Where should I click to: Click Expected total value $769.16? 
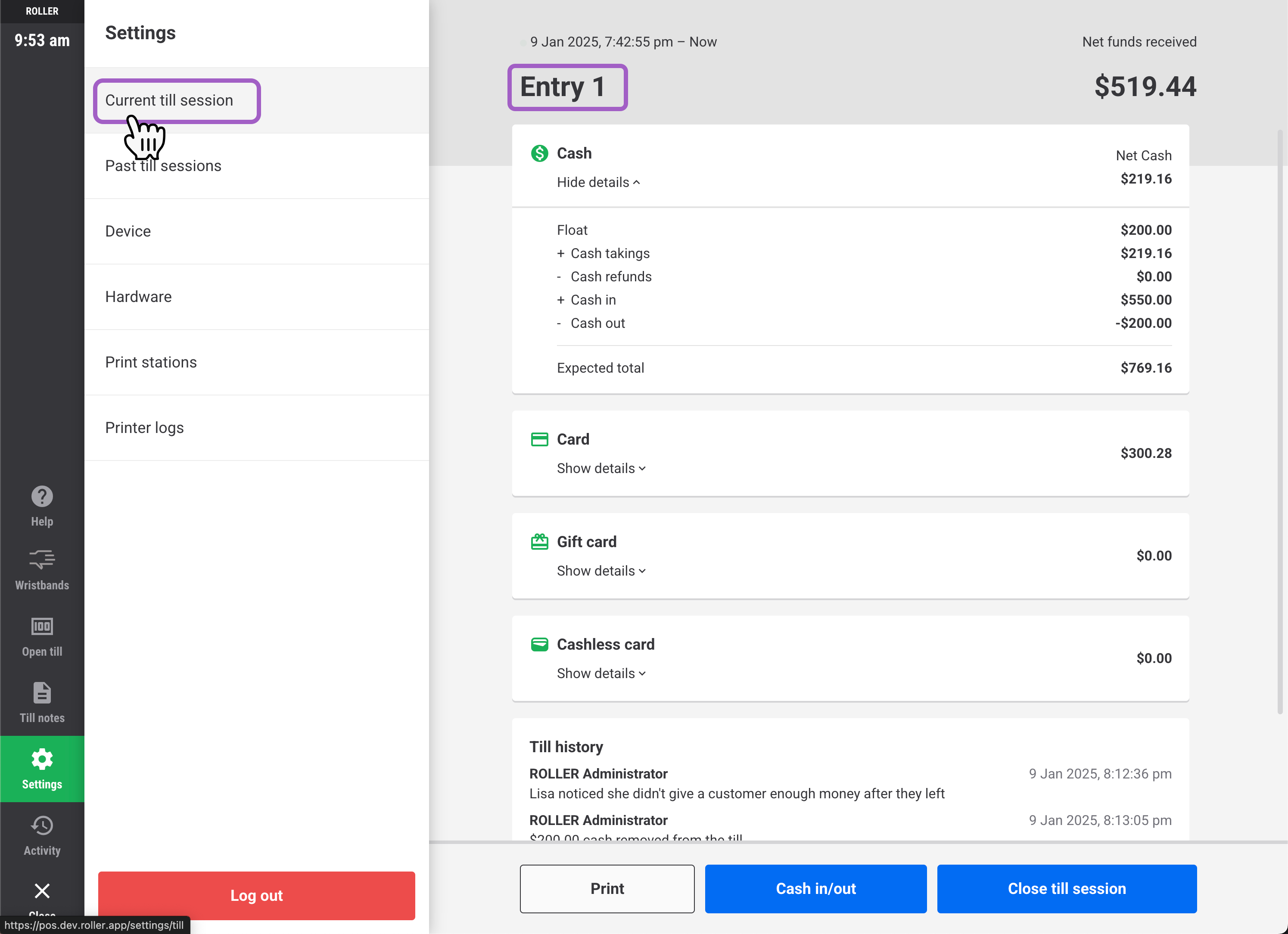coord(1146,367)
